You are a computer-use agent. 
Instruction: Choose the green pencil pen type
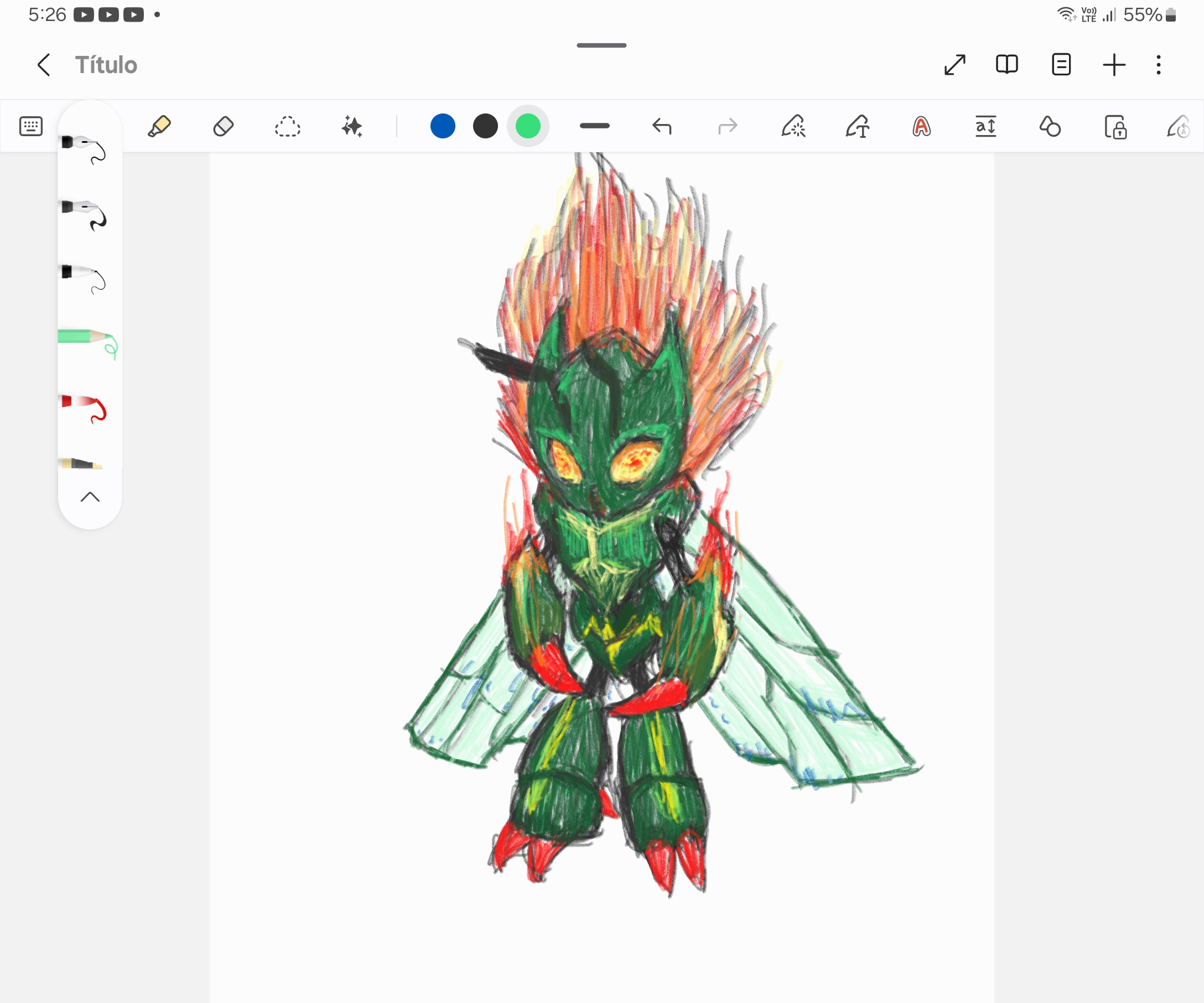click(x=89, y=343)
